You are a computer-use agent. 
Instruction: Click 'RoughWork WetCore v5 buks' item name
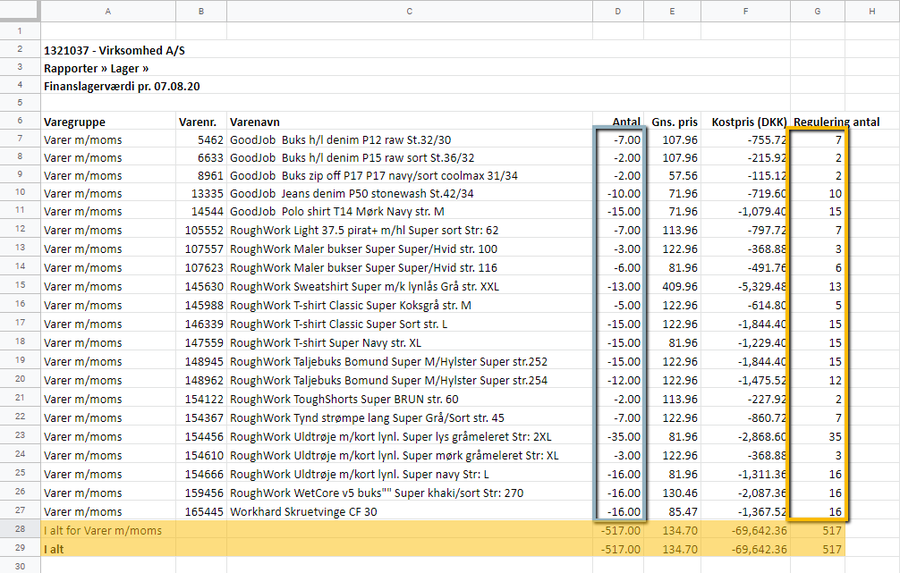coord(377,493)
